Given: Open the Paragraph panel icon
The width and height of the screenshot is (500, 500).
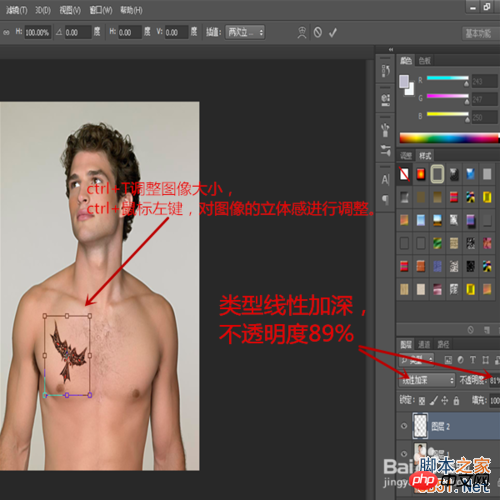Looking at the screenshot, I should click(x=385, y=199).
